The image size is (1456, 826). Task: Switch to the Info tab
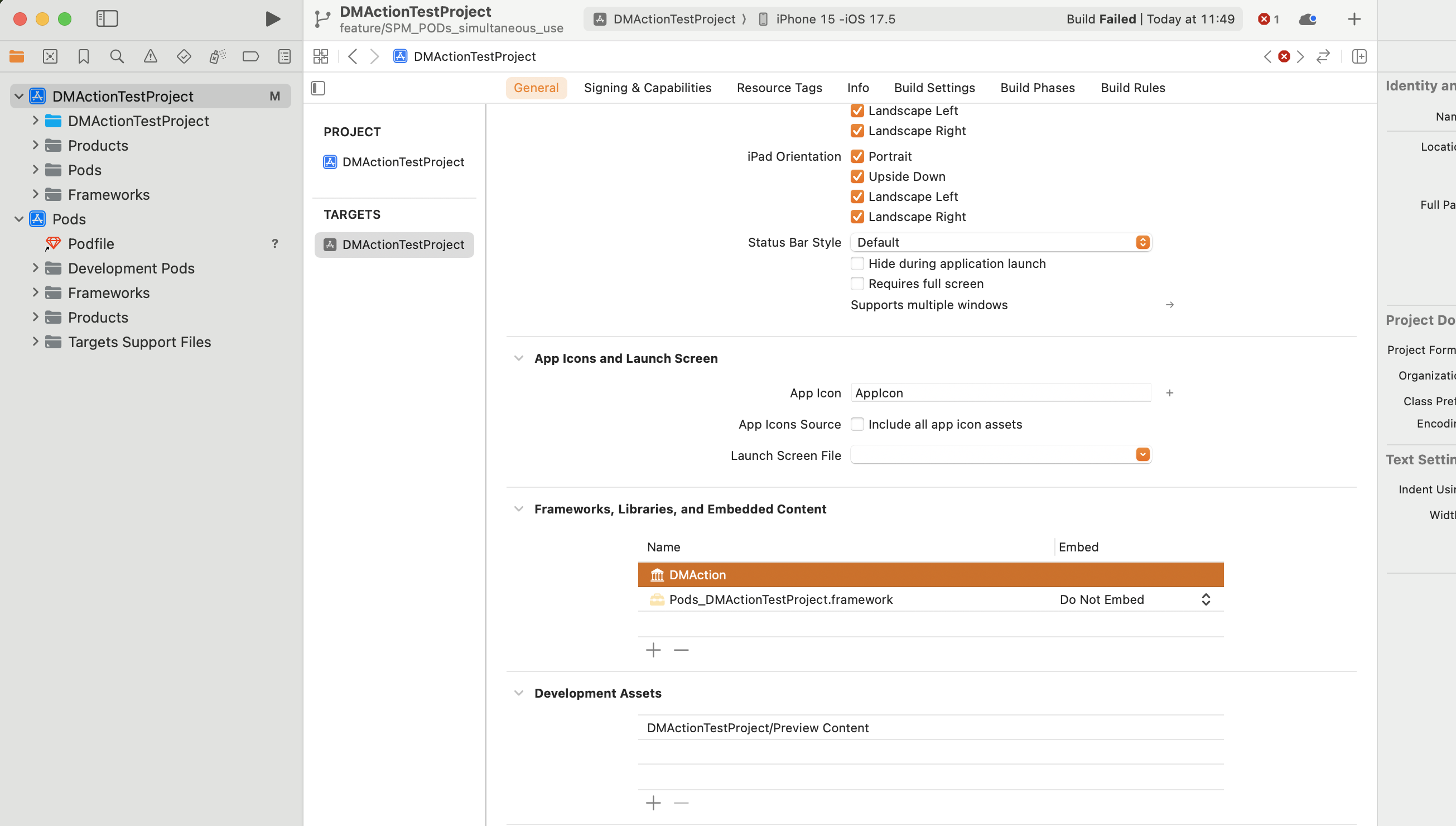coord(858,88)
